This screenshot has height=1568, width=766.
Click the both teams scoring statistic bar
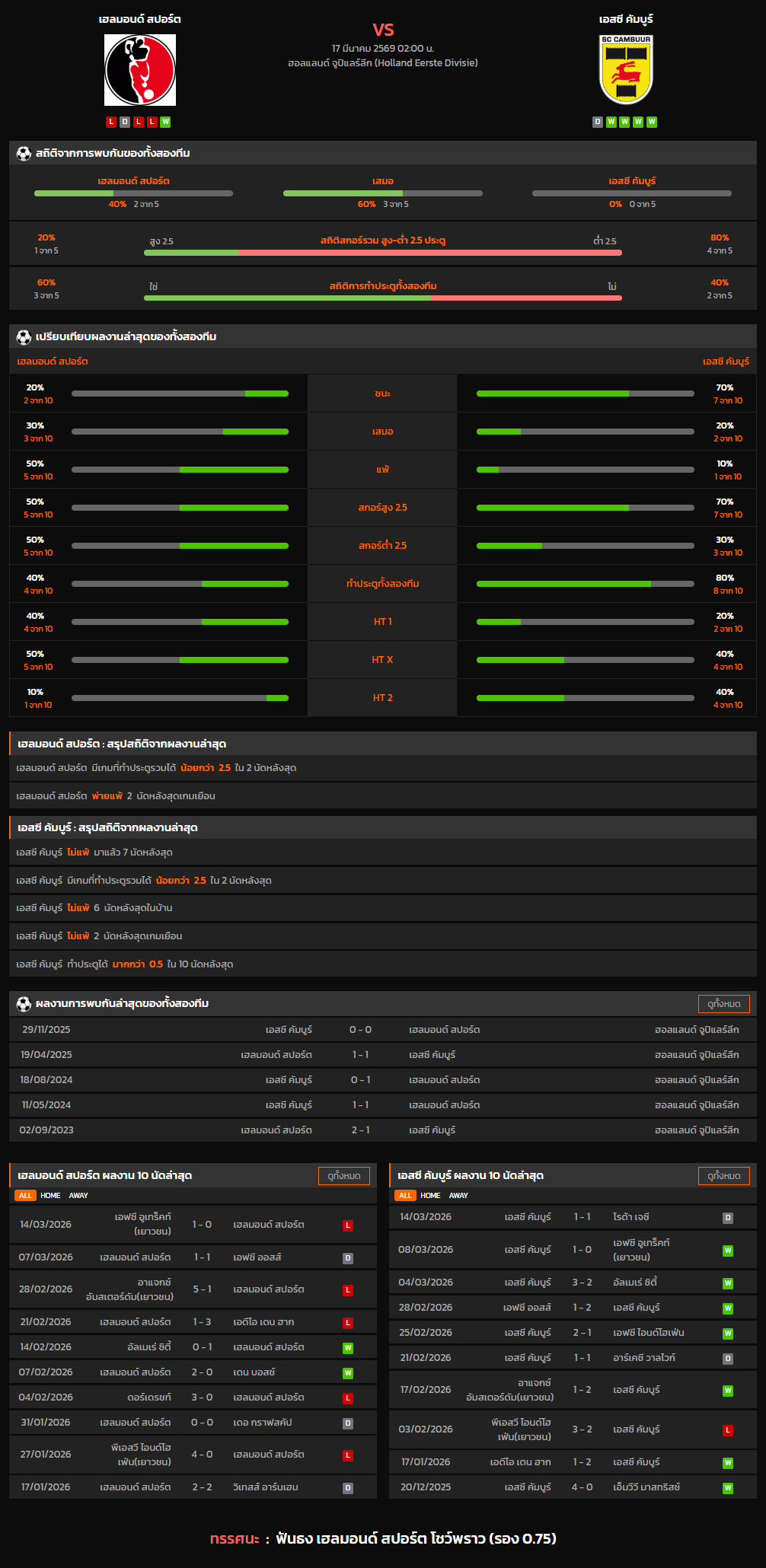pyautogui.click(x=382, y=298)
